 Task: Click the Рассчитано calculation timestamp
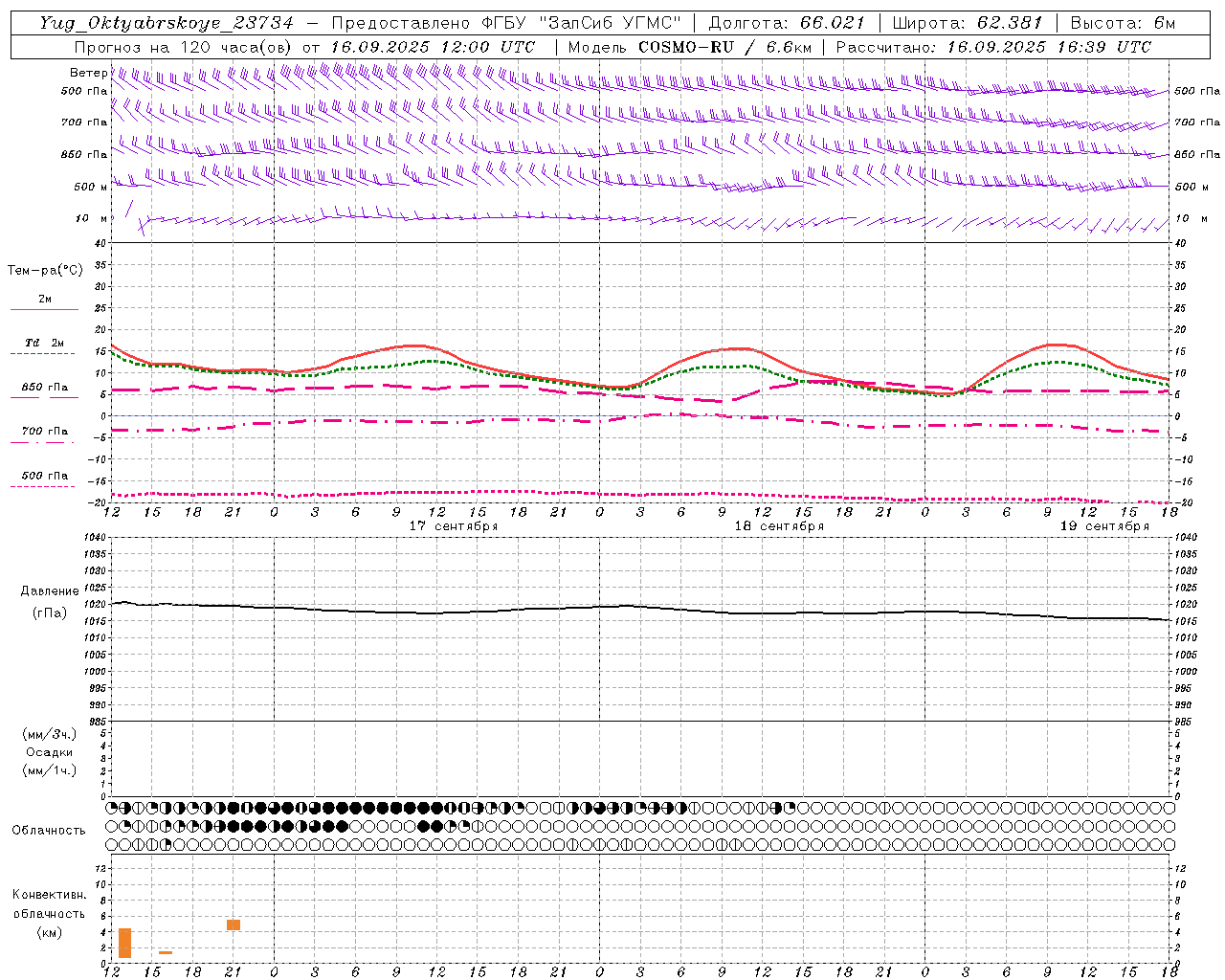1049,47
